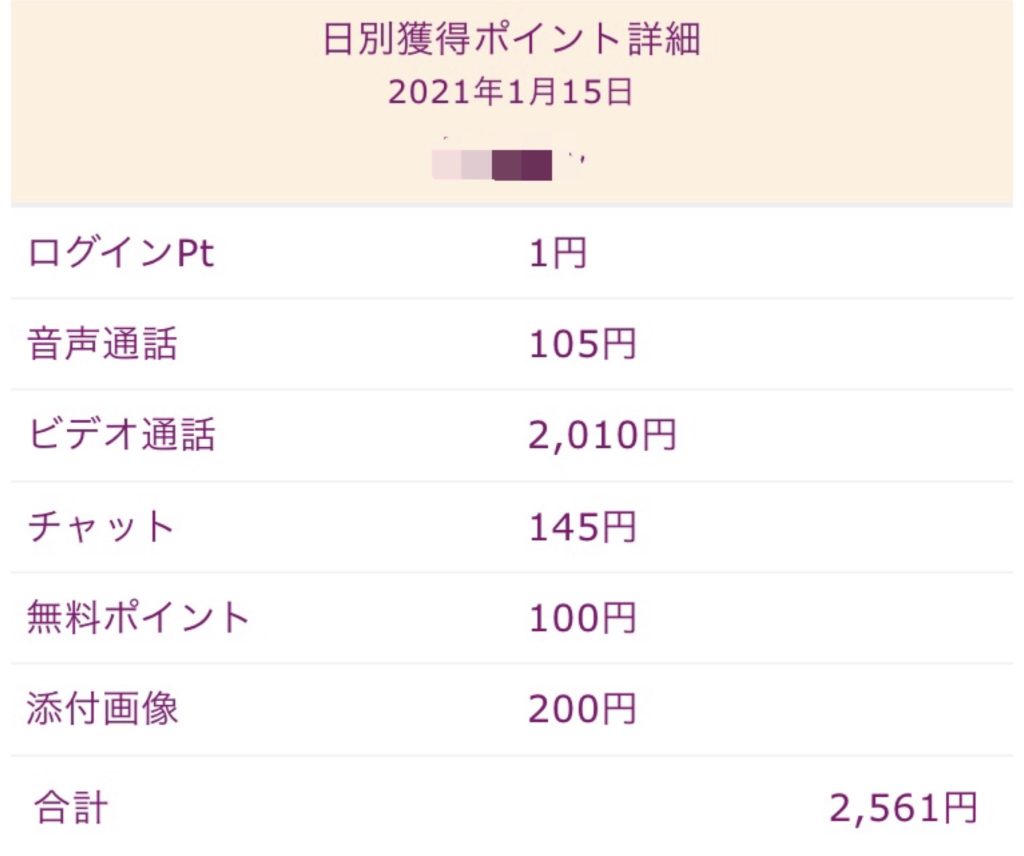Select the 145円 chat amount
Screen dimensions: 1024x856
[582, 527]
